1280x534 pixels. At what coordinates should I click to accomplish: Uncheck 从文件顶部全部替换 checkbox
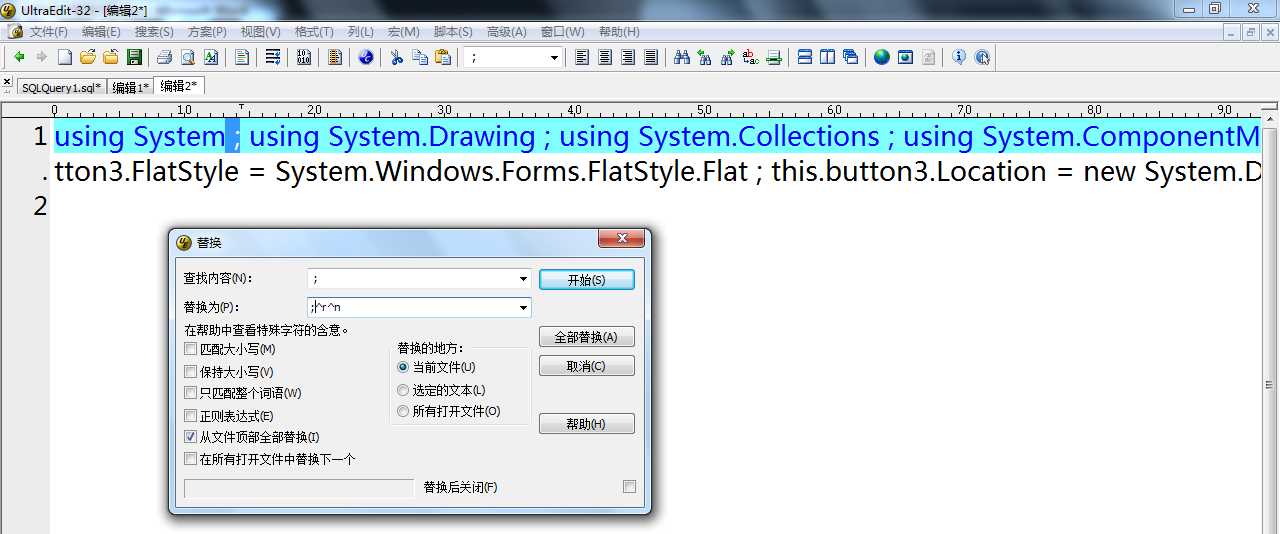pyautogui.click(x=191, y=437)
